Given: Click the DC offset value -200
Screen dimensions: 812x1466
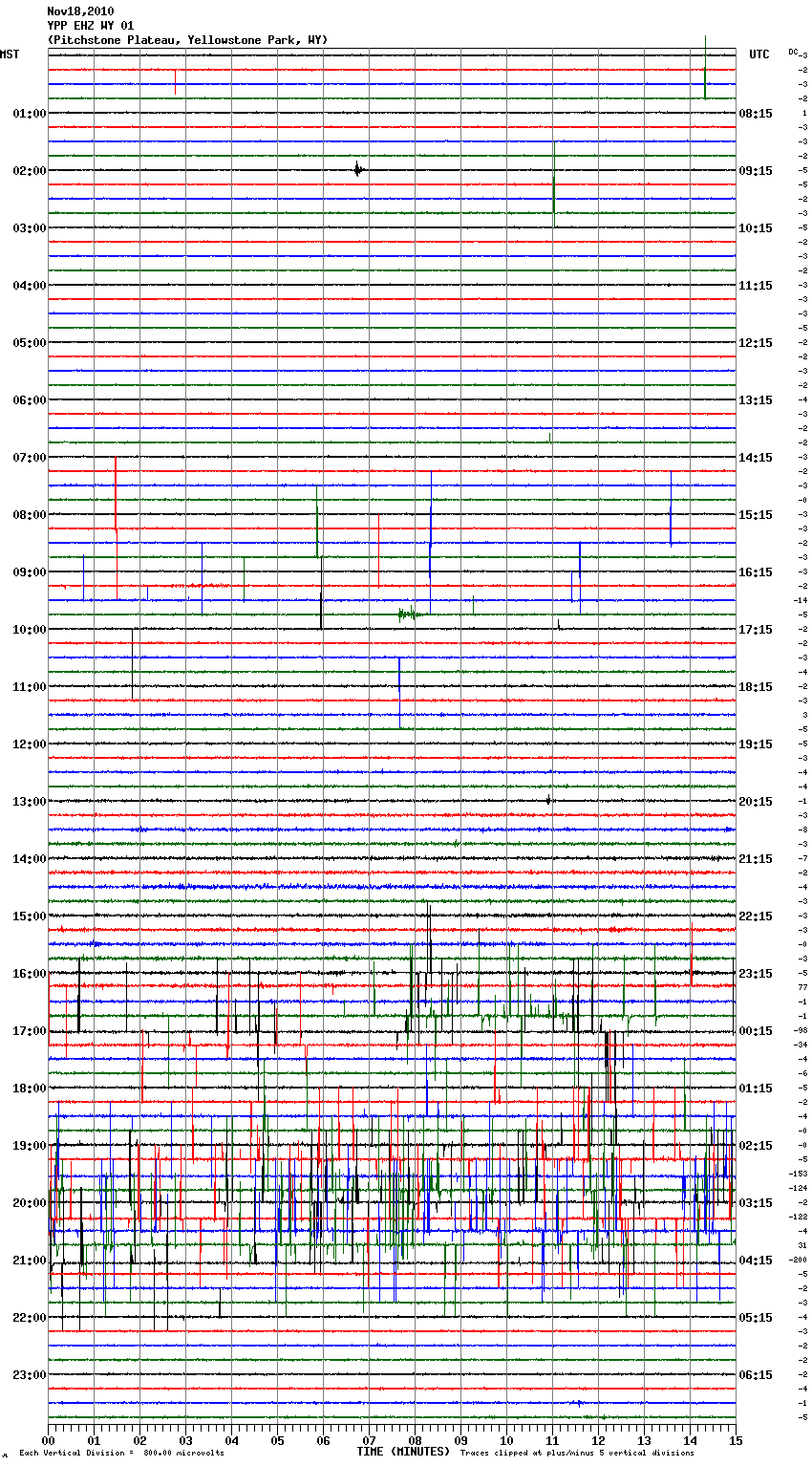Looking at the screenshot, I should tap(799, 1260).
